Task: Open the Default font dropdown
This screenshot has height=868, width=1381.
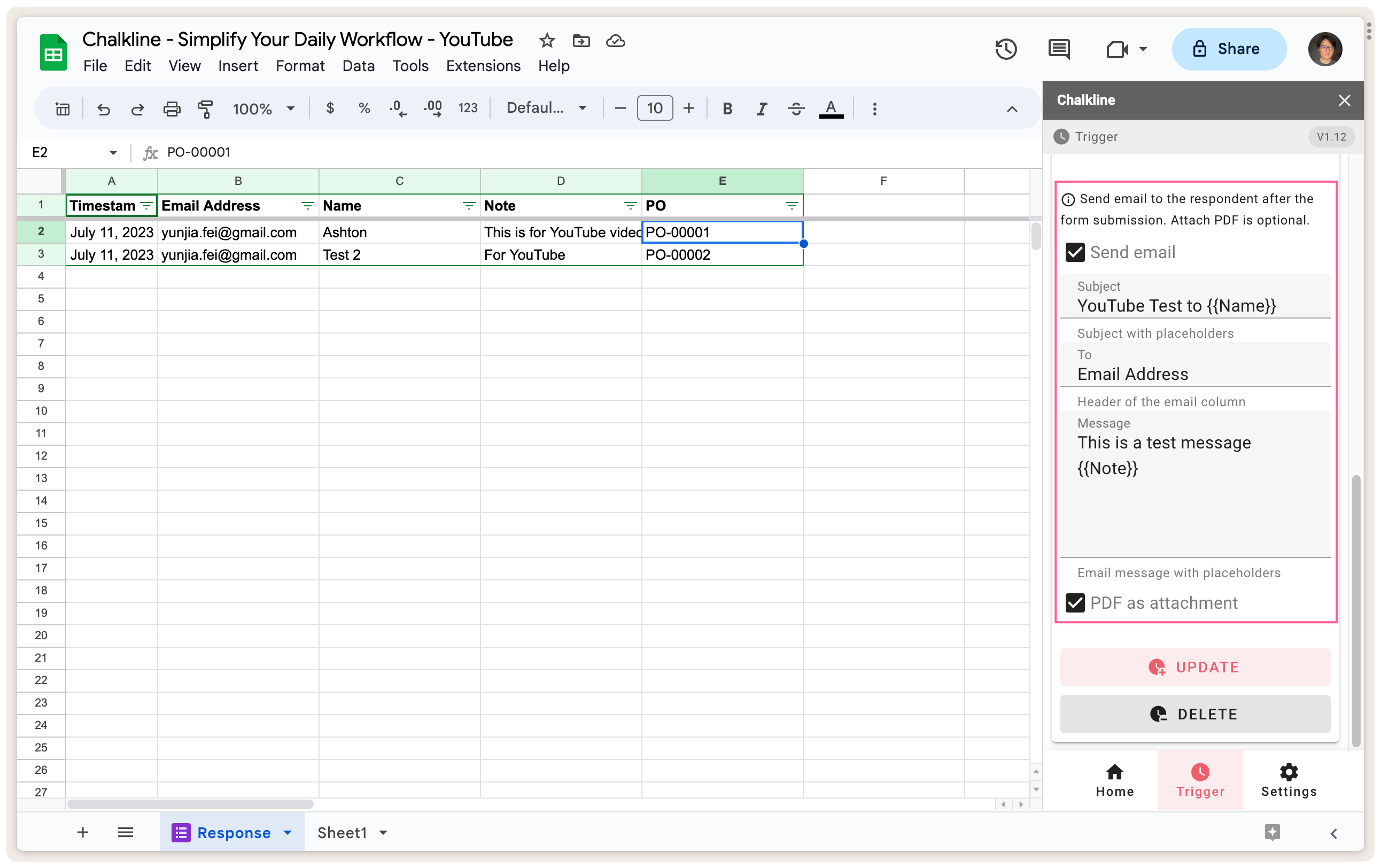Action: [x=546, y=108]
